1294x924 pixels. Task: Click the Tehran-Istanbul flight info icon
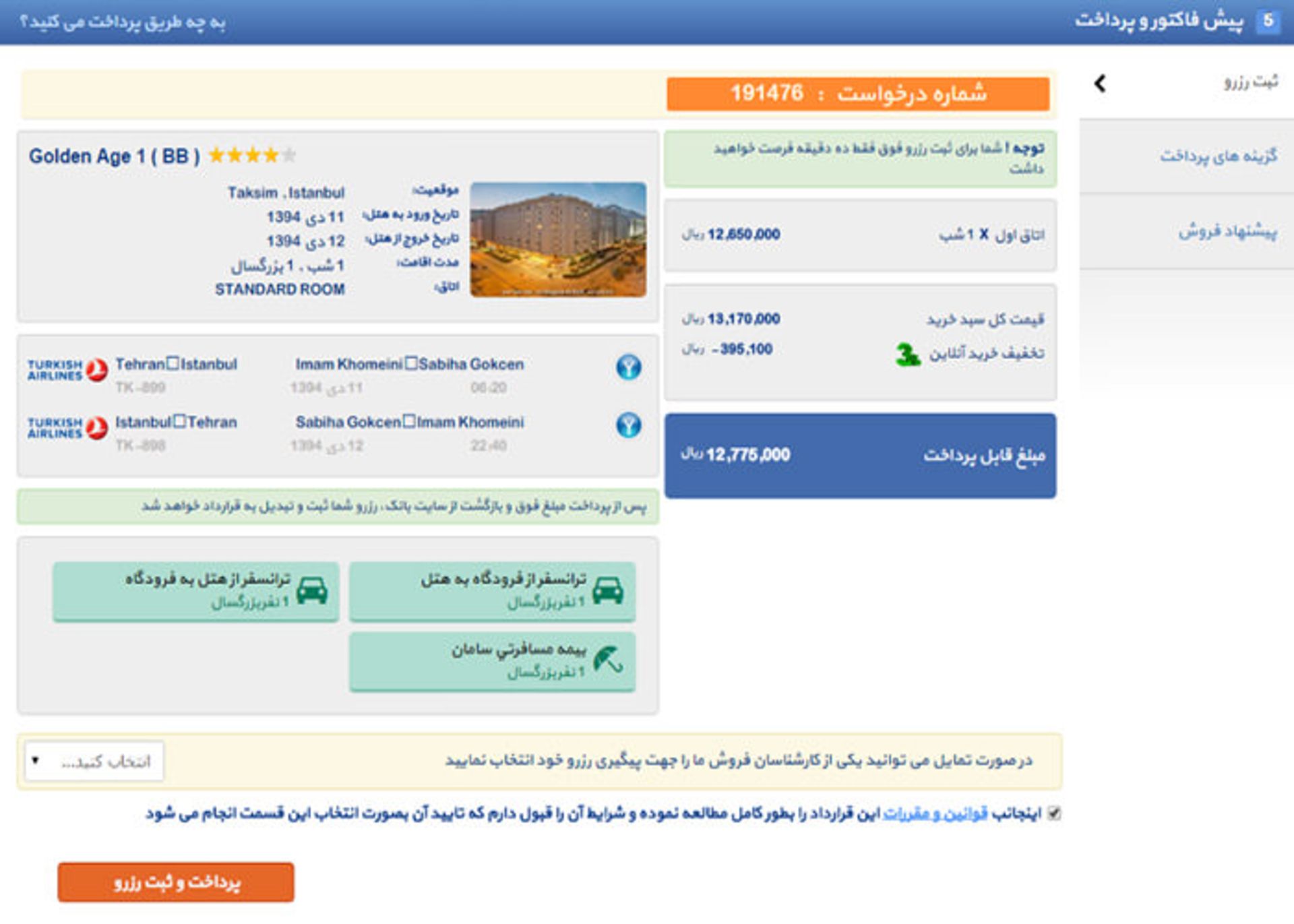click(628, 367)
